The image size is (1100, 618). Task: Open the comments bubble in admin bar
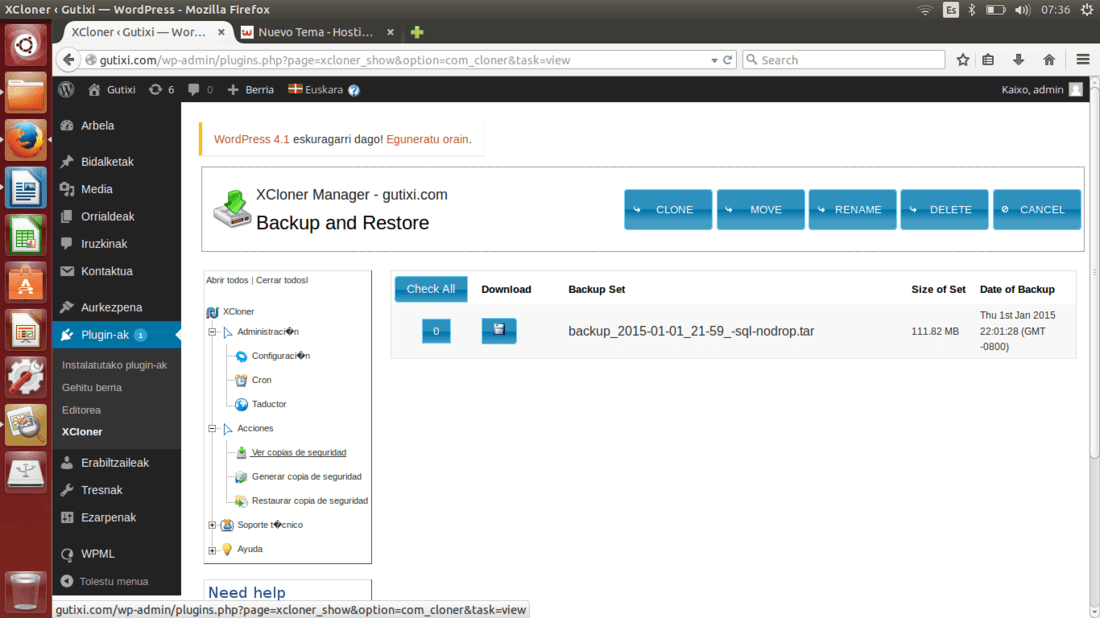click(x=200, y=90)
